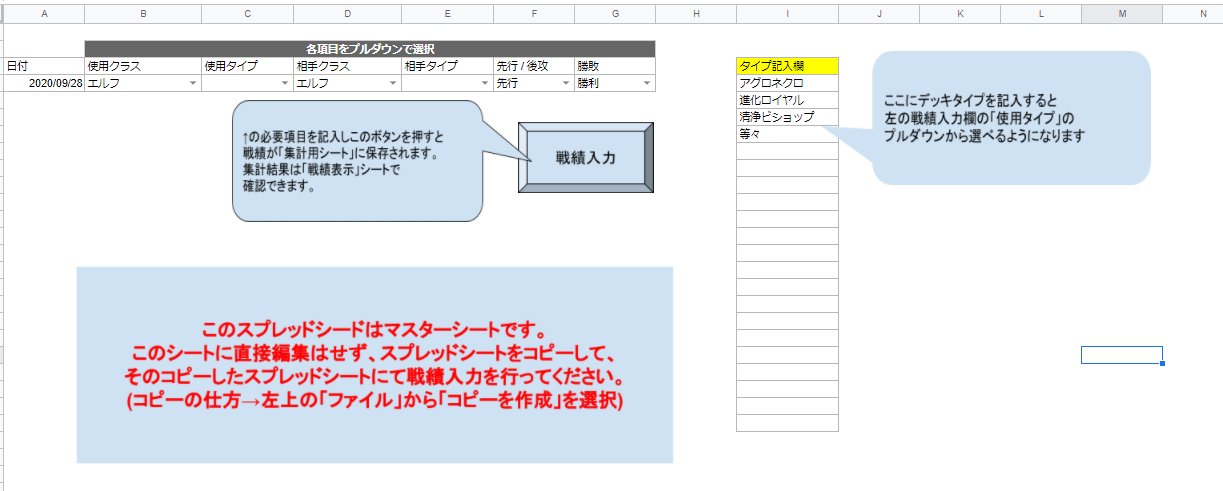The image size is (1223, 491).
Task: Select the 相手タイプ header cell
Action: click(x=447, y=66)
